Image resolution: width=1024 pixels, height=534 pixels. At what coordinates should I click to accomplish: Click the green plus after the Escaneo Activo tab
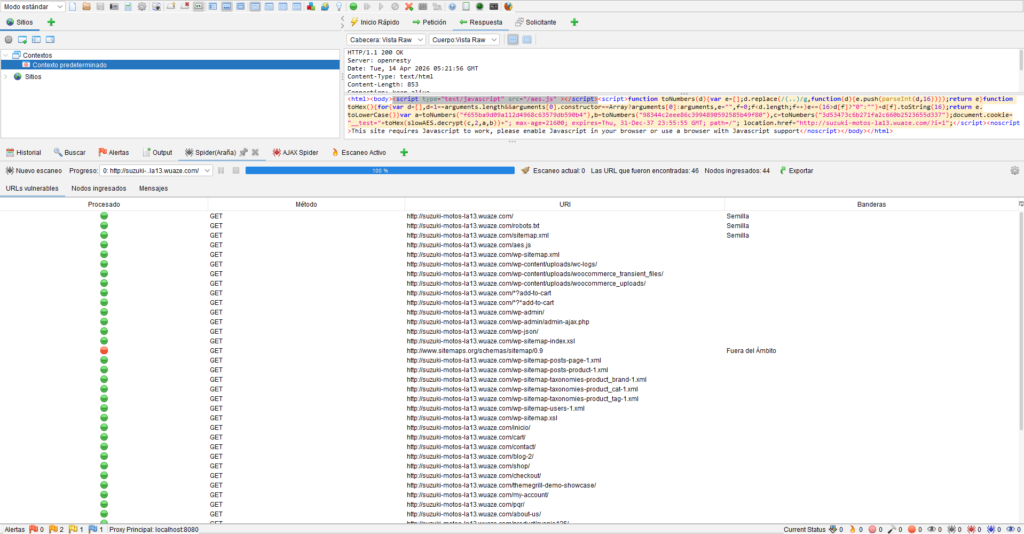(x=404, y=152)
